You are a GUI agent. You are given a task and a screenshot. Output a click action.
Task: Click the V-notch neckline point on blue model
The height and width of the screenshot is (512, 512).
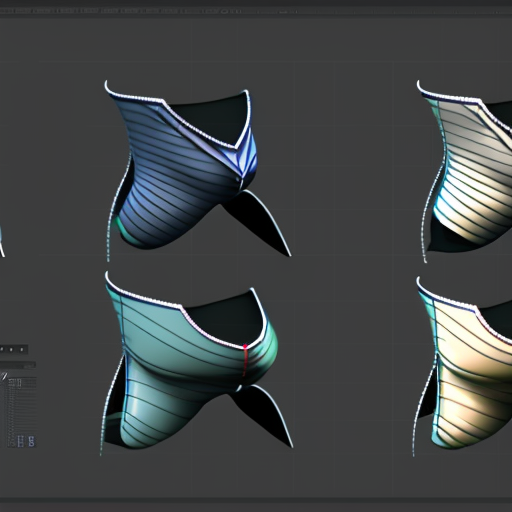235,147
